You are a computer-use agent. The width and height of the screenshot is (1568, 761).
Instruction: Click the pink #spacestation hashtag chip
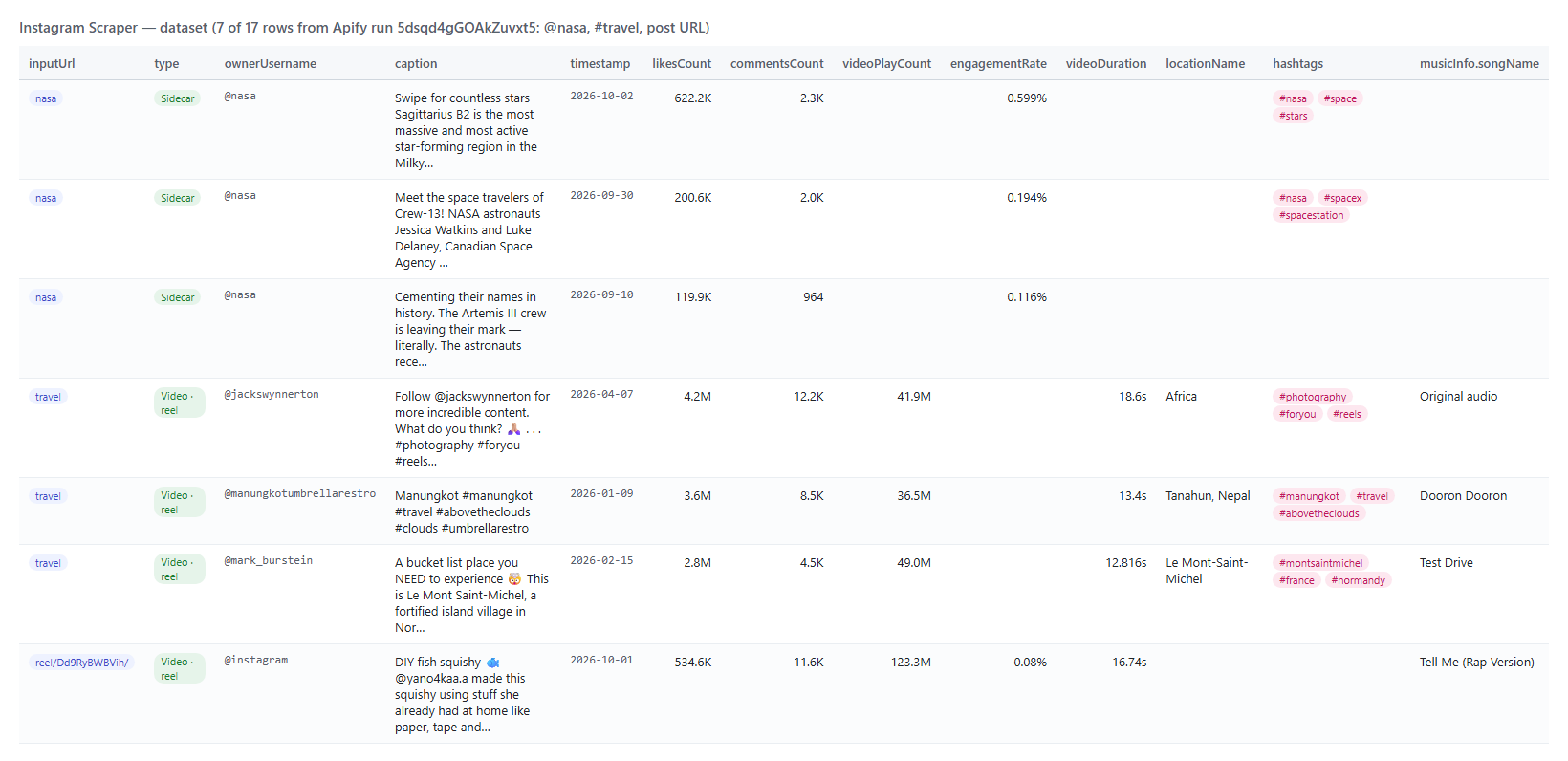(1312, 215)
